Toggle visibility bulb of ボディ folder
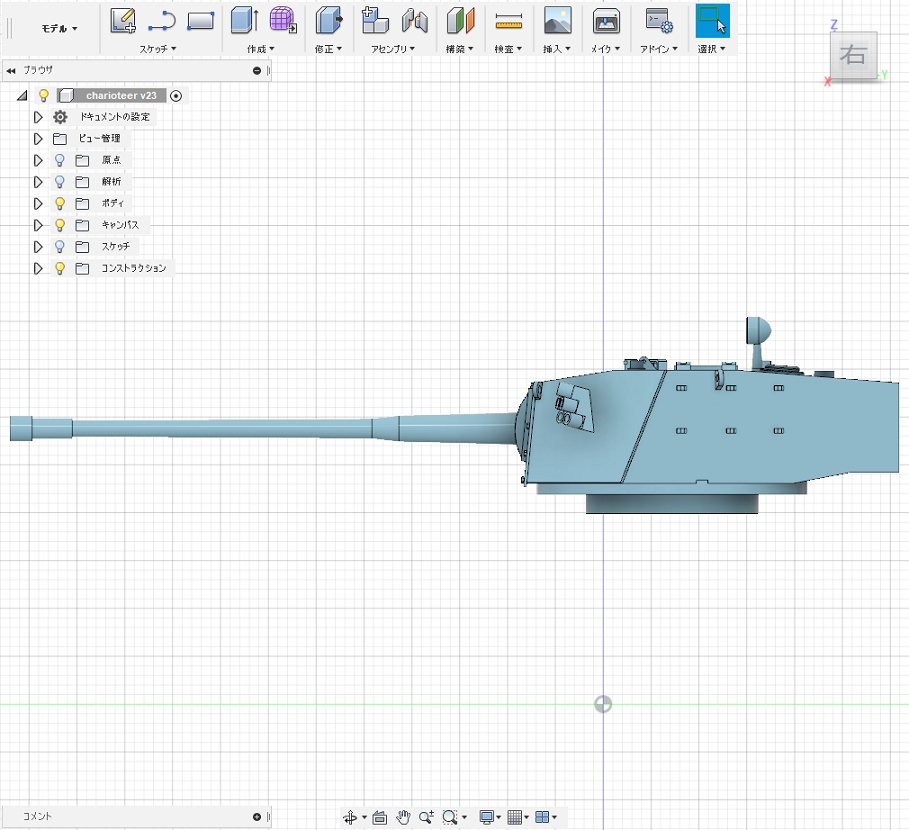The image size is (909, 830). tap(60, 203)
